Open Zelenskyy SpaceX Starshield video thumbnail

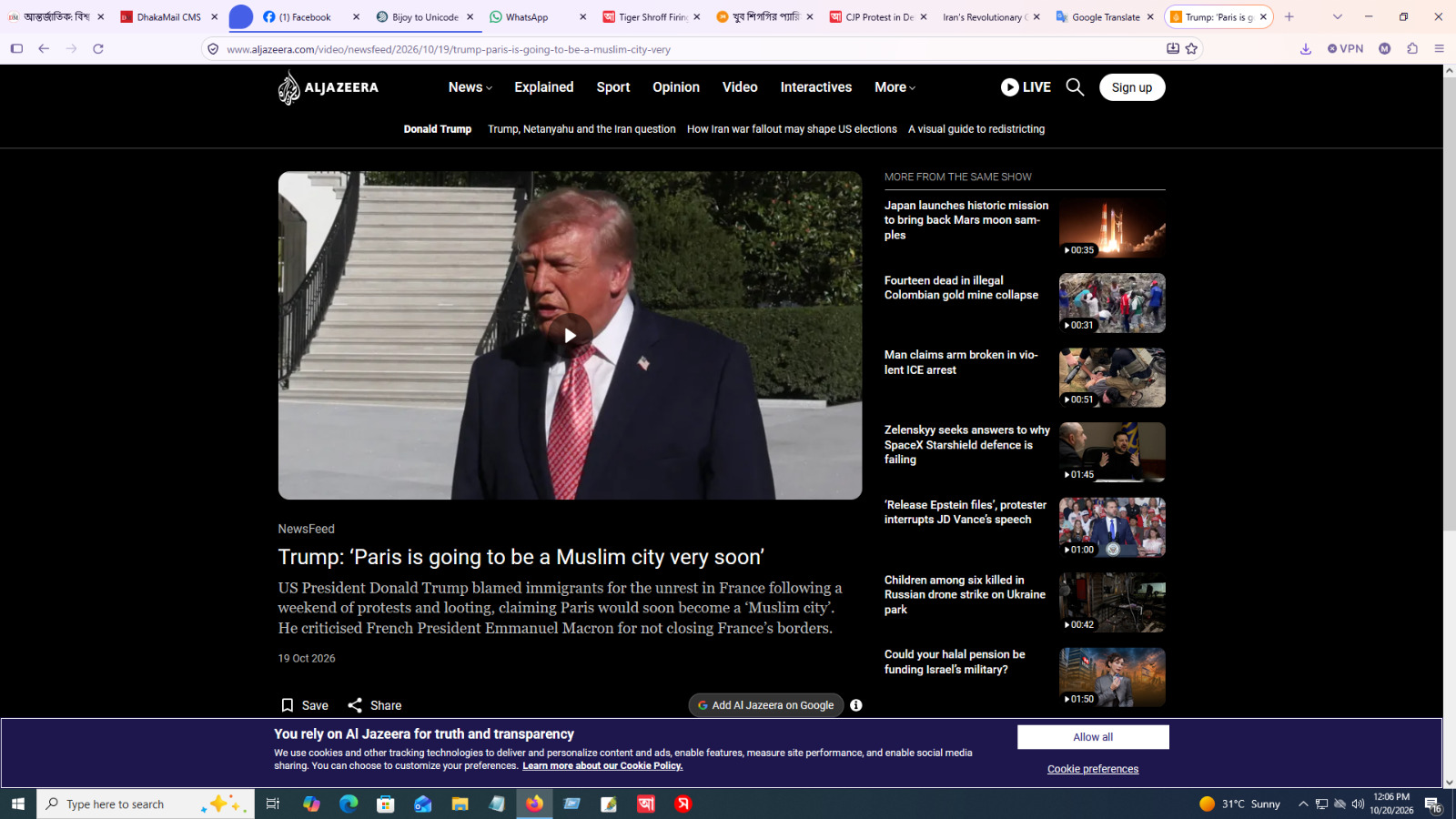[x=1112, y=452]
